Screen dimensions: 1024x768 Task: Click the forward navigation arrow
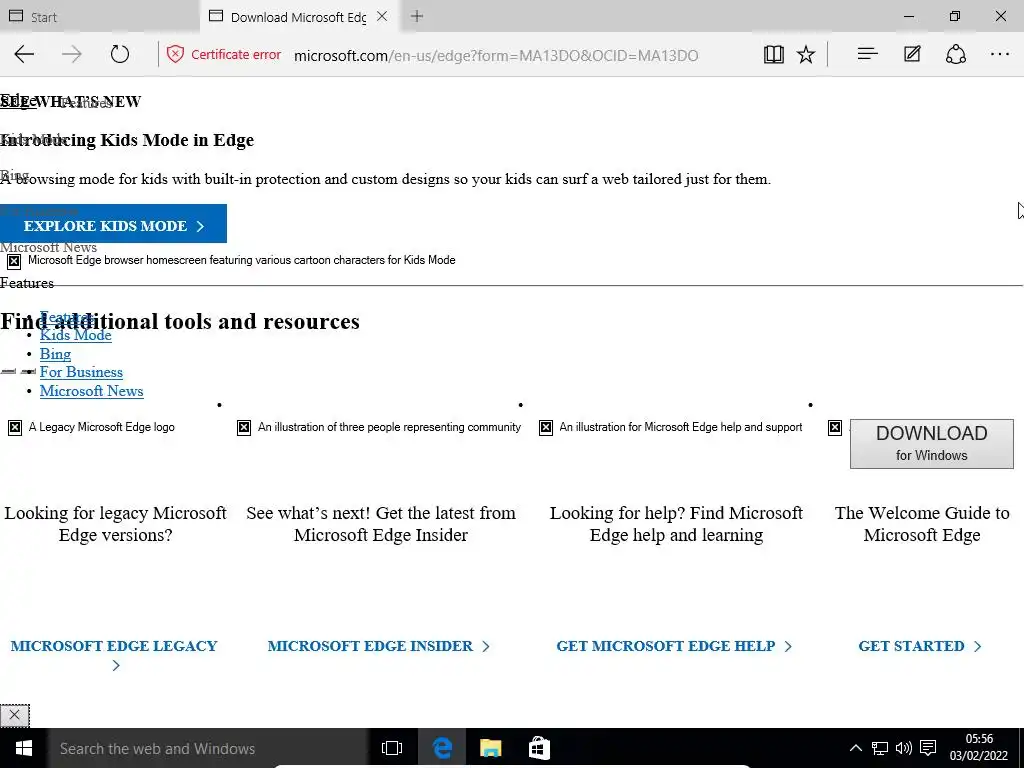coord(72,54)
